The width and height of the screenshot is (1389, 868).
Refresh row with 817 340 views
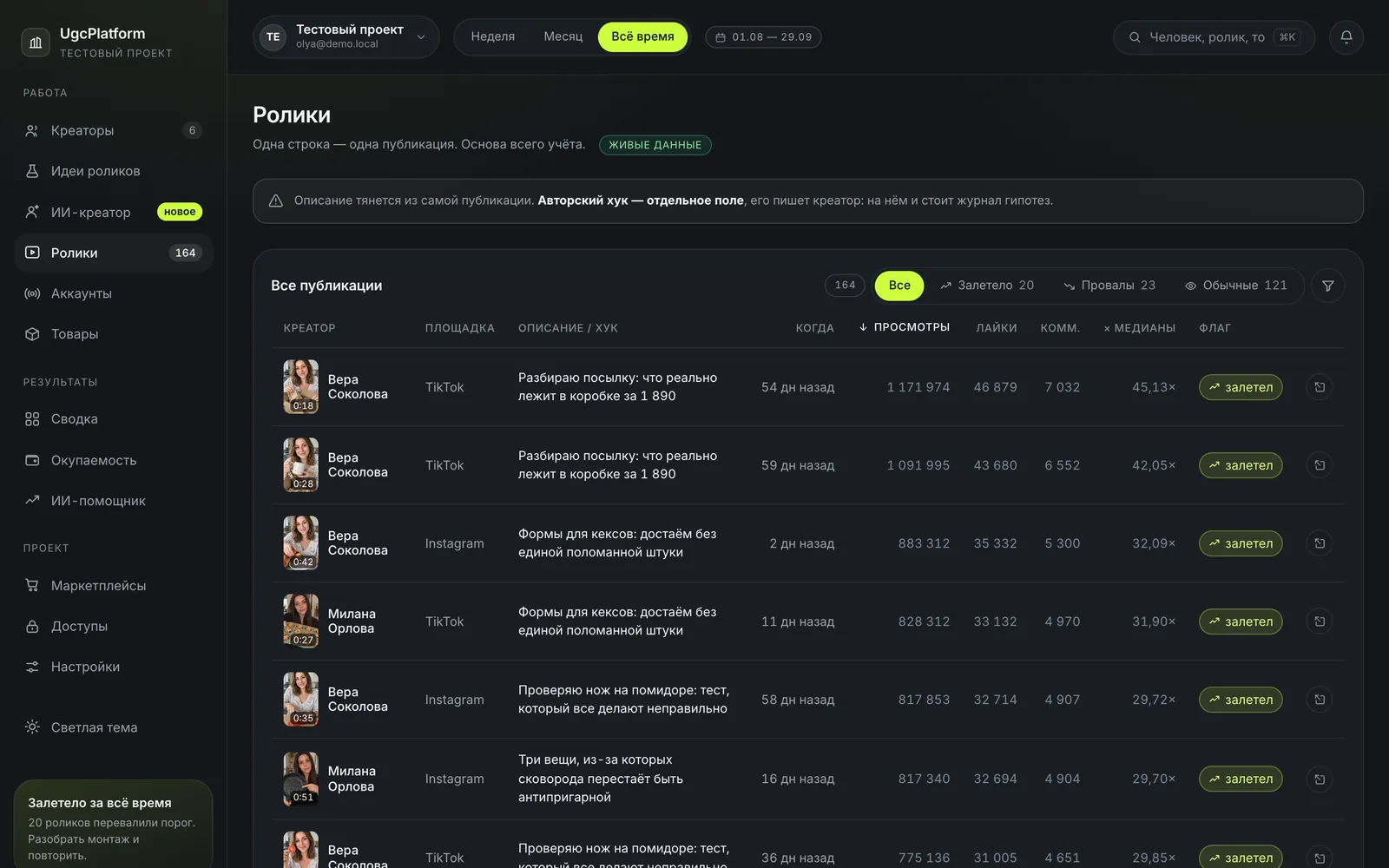click(x=1320, y=779)
